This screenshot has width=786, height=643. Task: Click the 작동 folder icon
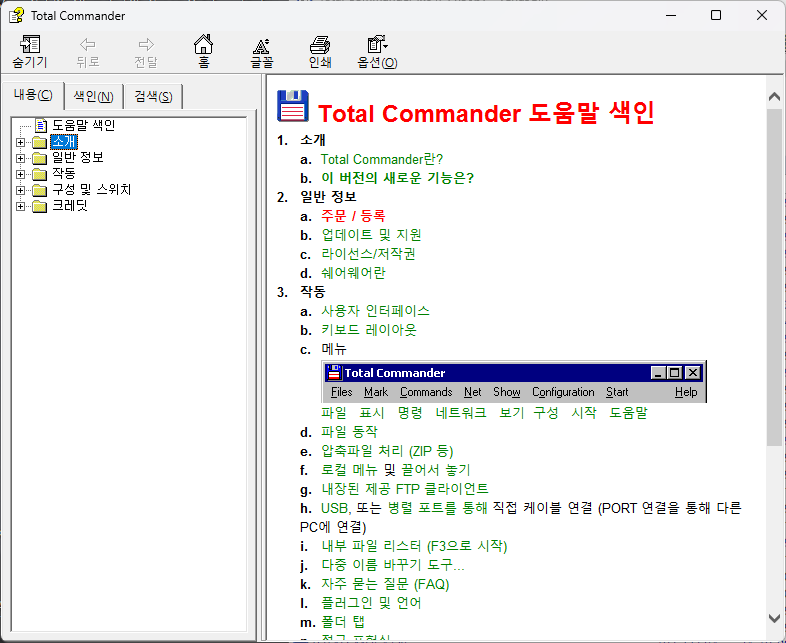tap(40, 174)
